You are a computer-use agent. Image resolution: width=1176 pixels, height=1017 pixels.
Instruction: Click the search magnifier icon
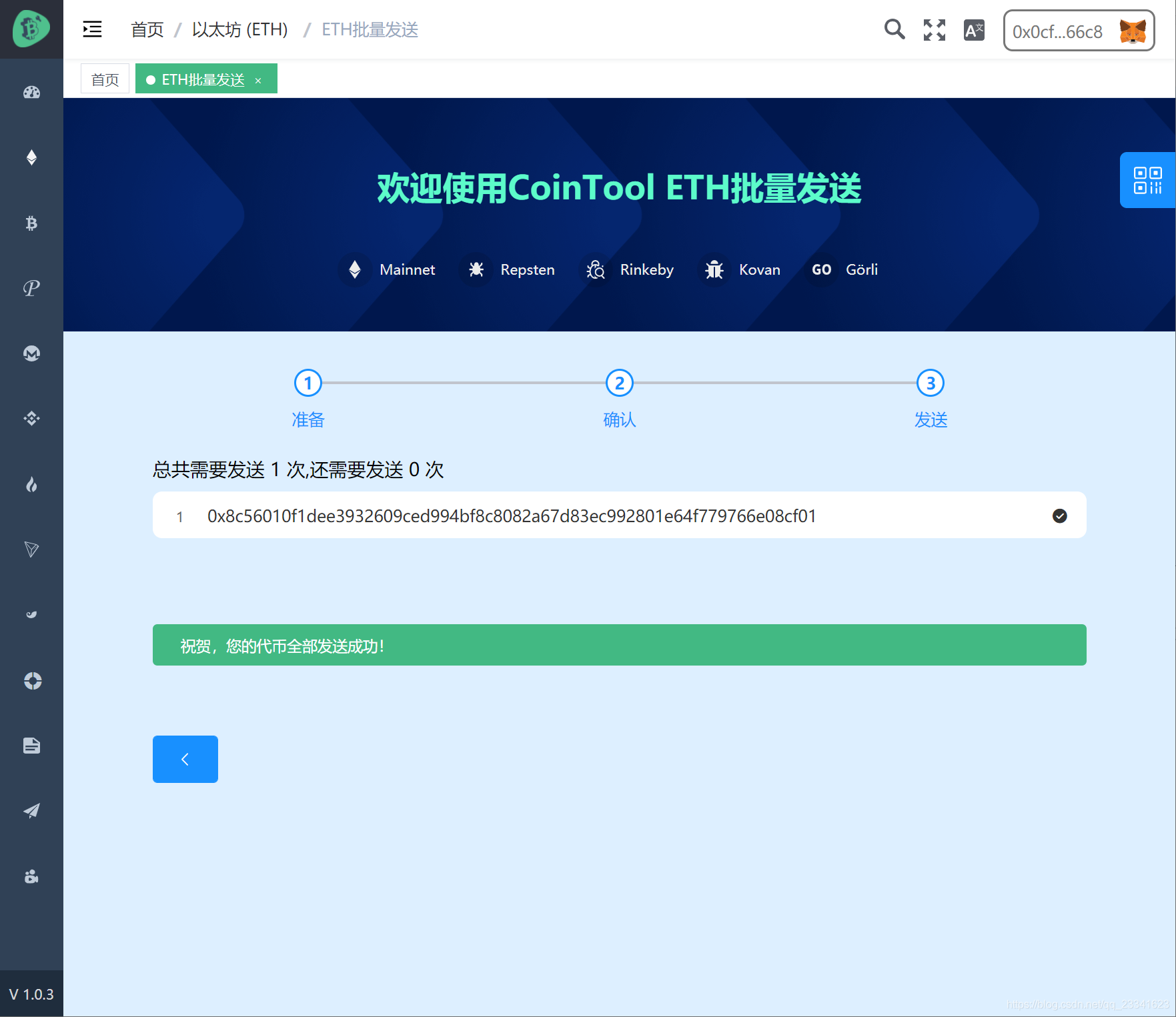click(x=895, y=29)
